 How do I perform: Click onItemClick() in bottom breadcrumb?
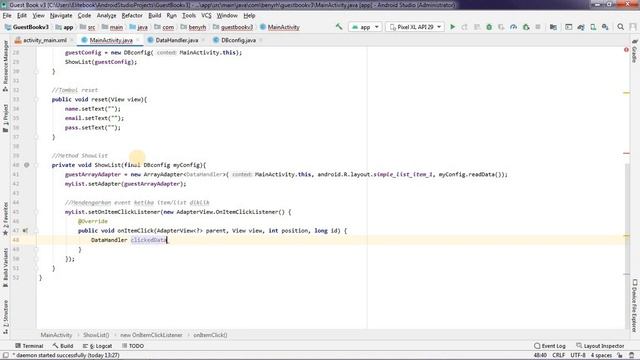(x=210, y=335)
